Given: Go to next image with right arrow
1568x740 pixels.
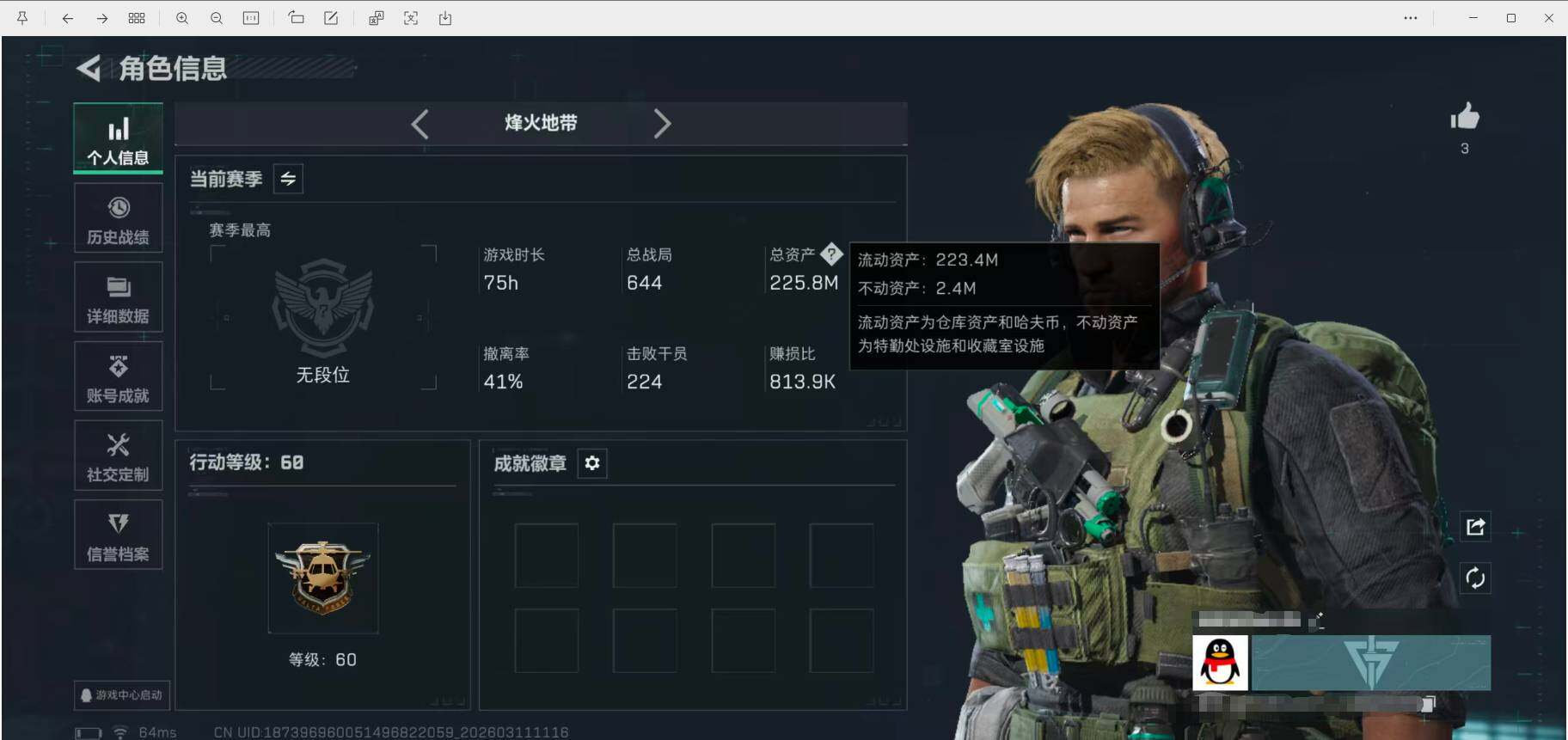Looking at the screenshot, I should (x=102, y=18).
